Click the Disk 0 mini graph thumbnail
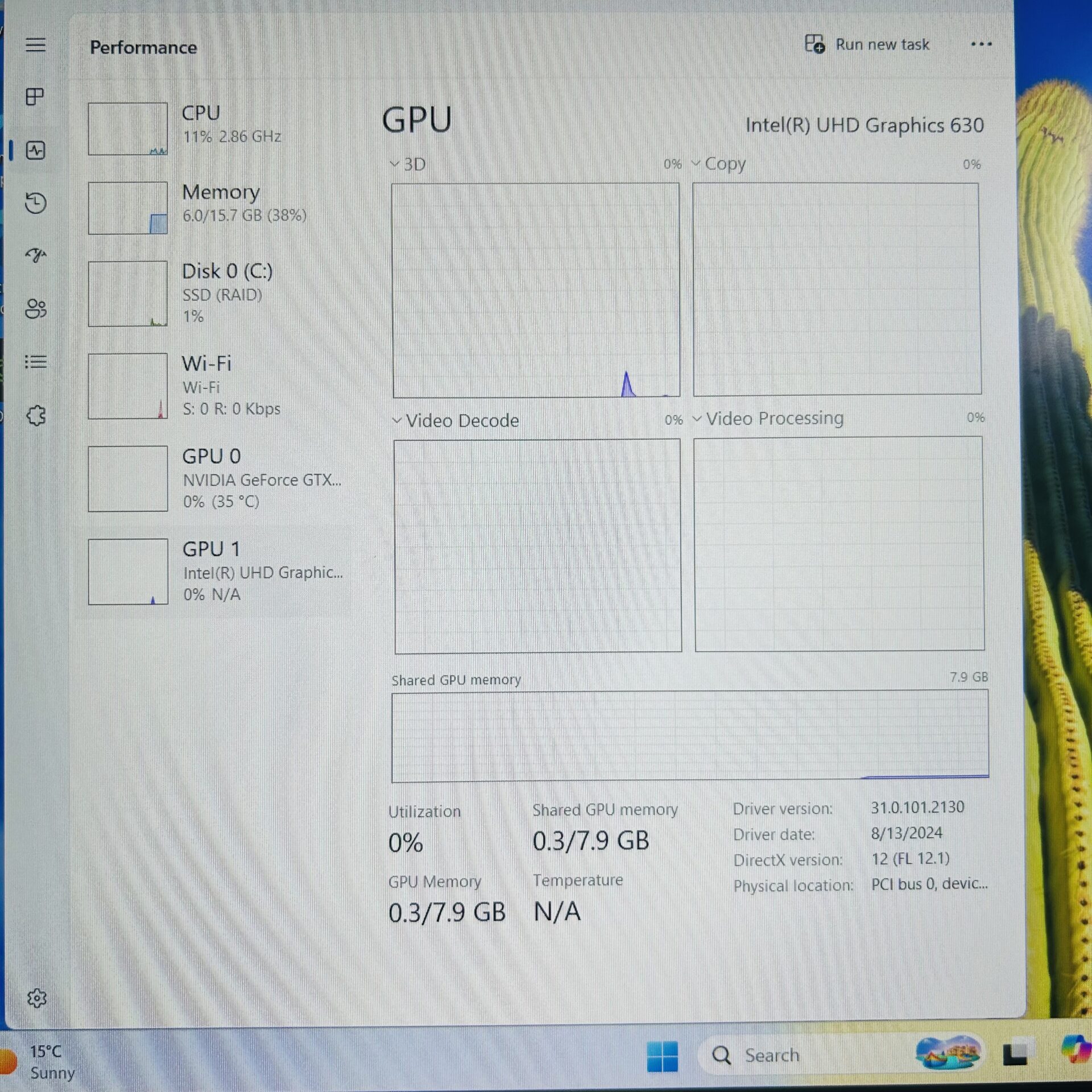Image resolution: width=1092 pixels, height=1092 pixels. click(128, 293)
